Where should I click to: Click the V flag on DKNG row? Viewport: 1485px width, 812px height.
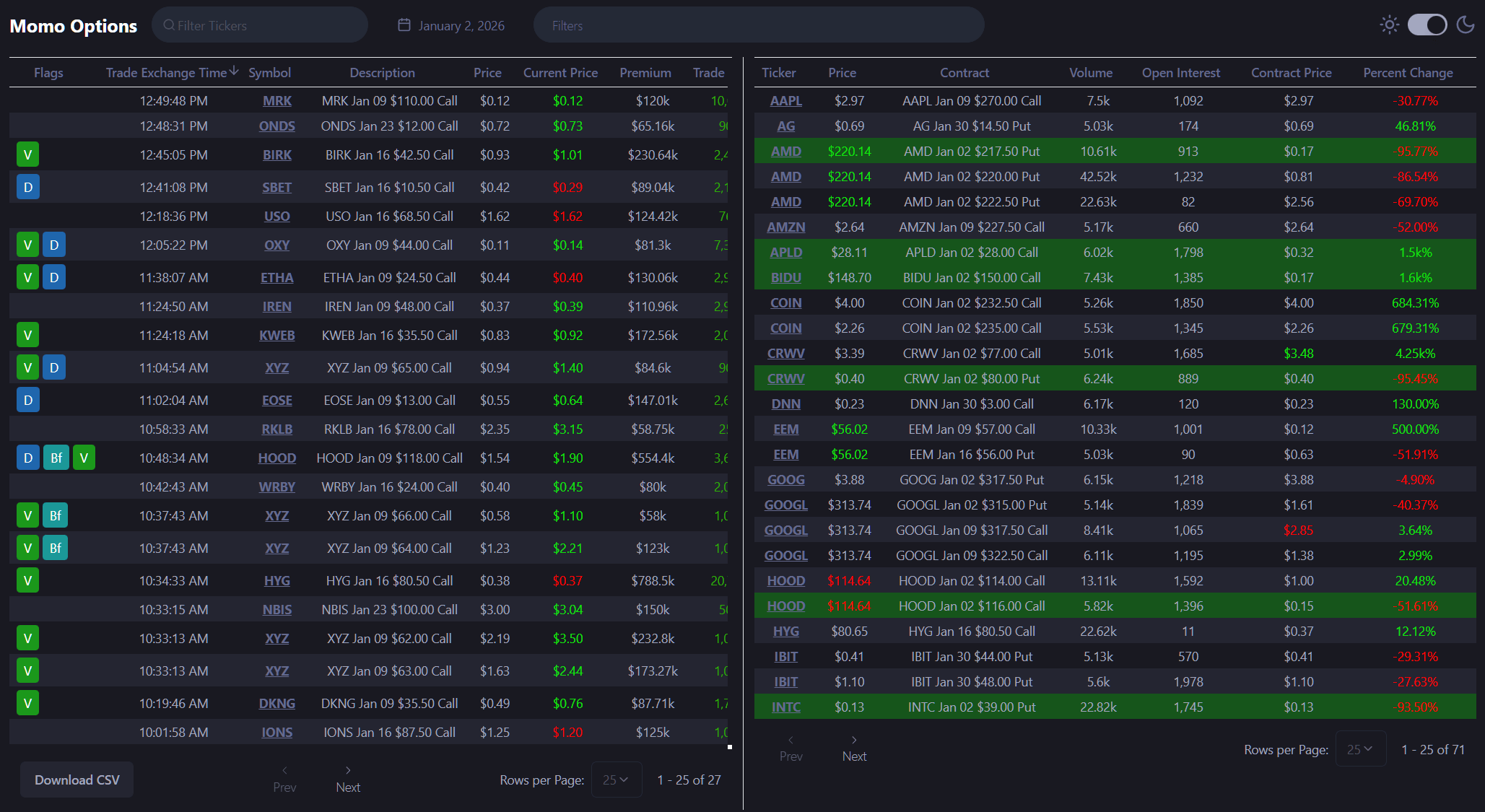click(27, 703)
